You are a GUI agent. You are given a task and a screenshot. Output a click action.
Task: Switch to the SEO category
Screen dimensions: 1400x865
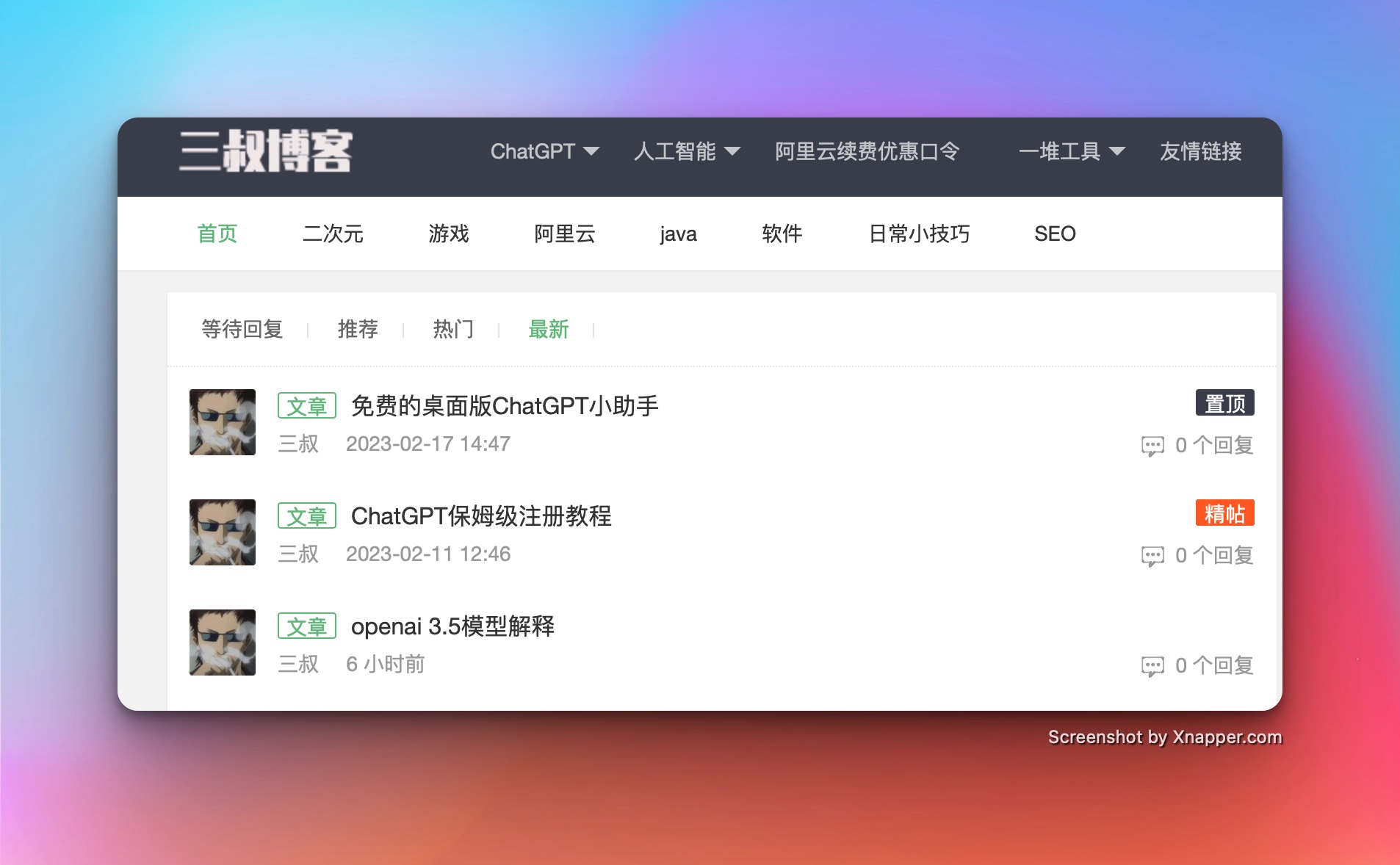(1055, 234)
